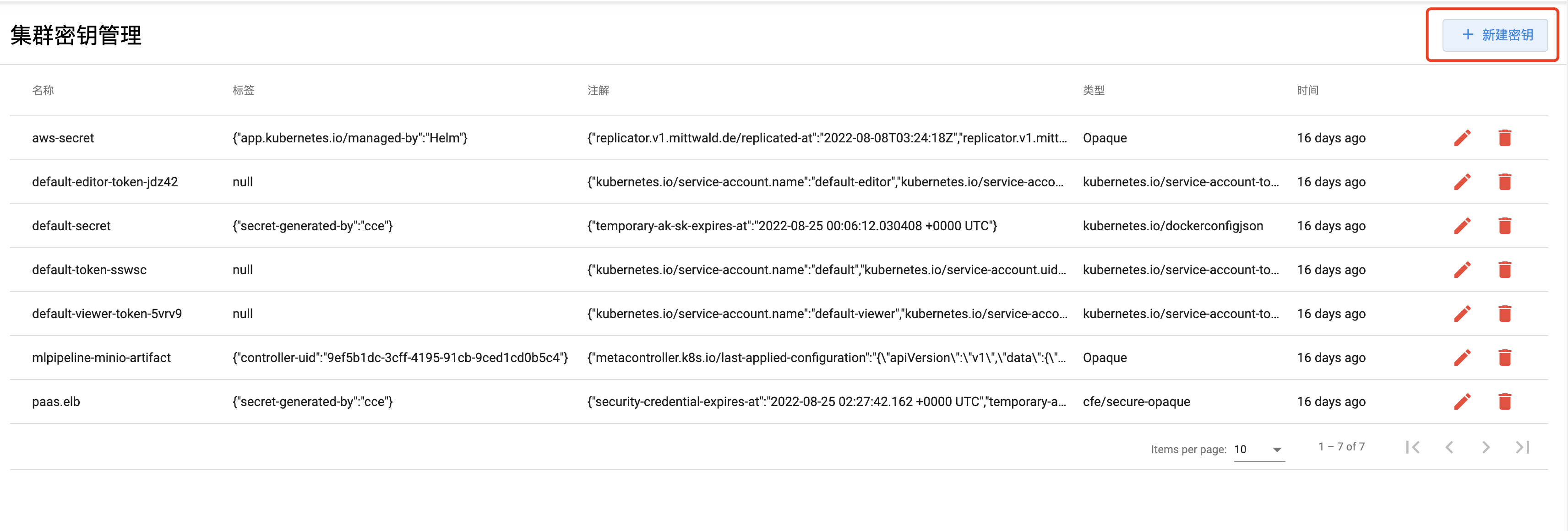Viewport: 1568px width, 531px height.
Task: Edit the mlpipeline-minio-artifact secret
Action: click(1462, 358)
